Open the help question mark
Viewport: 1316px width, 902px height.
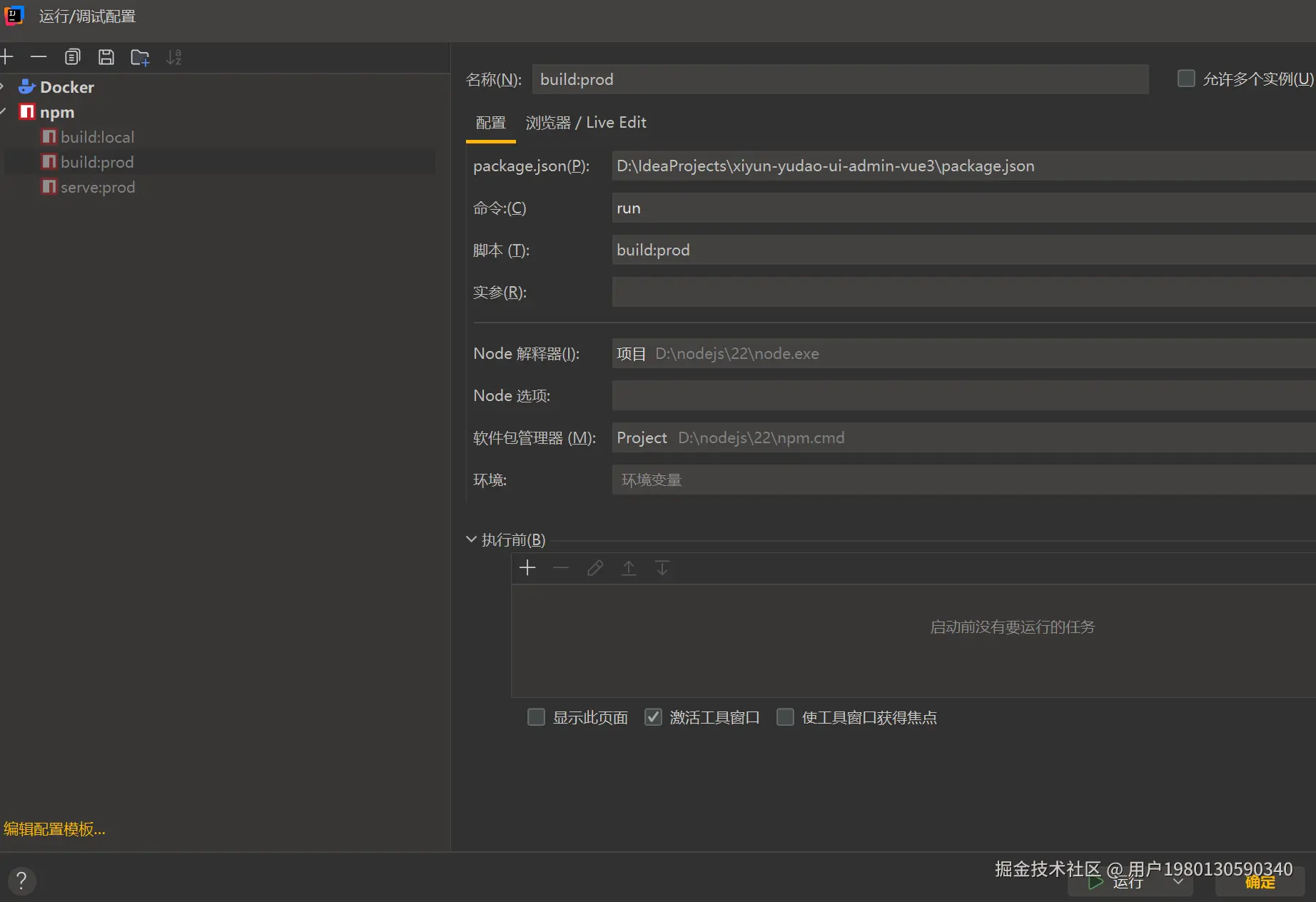[x=21, y=881]
